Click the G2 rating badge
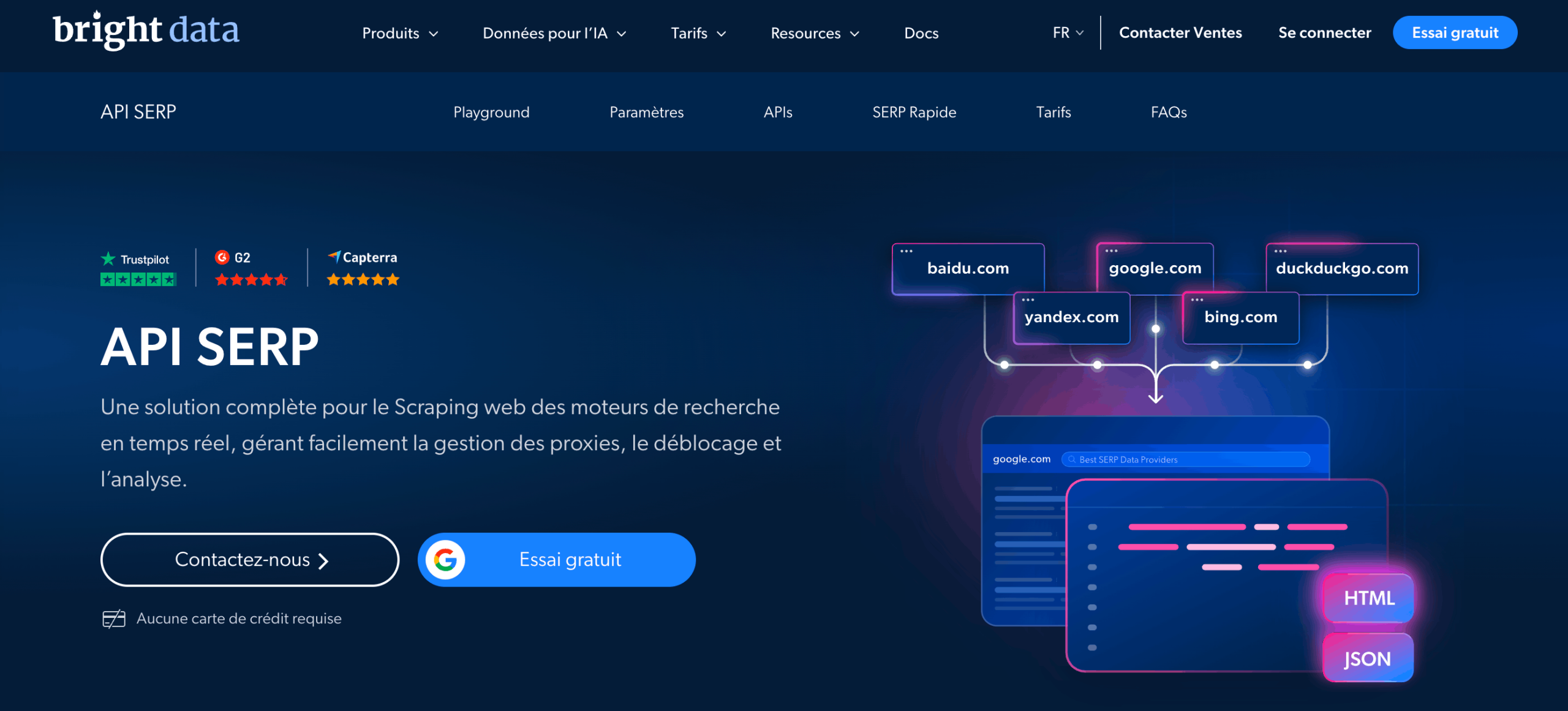1568x711 pixels. click(251, 268)
